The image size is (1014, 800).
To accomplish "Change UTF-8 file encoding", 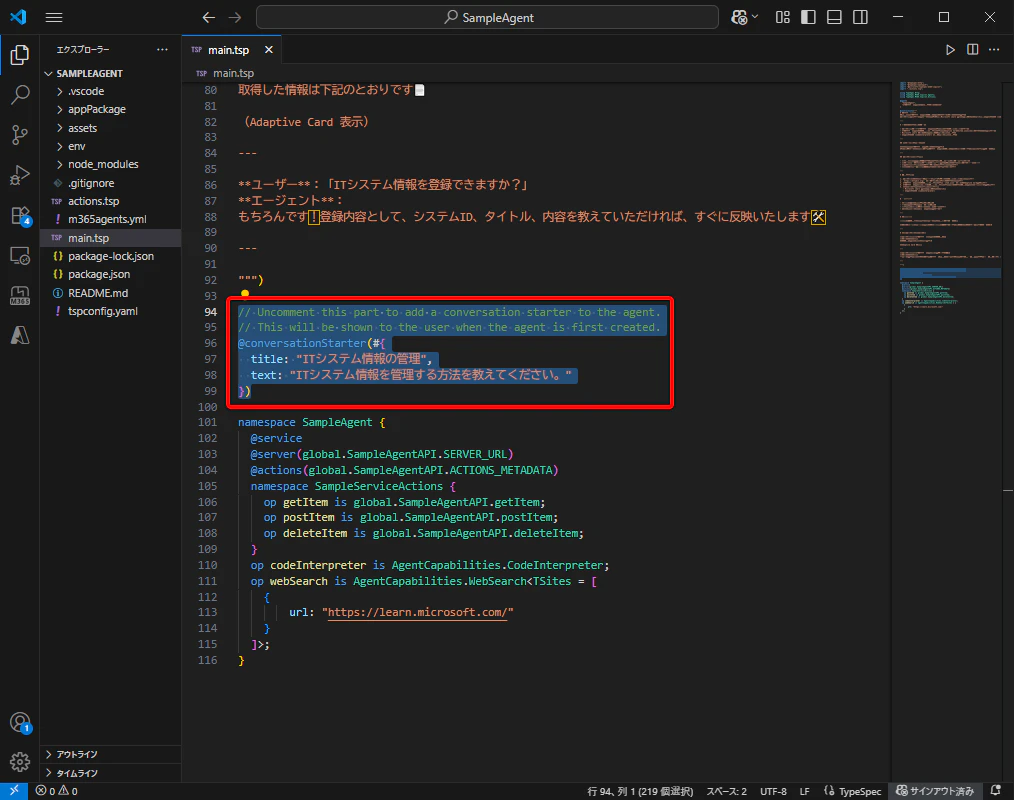I will [x=773, y=791].
